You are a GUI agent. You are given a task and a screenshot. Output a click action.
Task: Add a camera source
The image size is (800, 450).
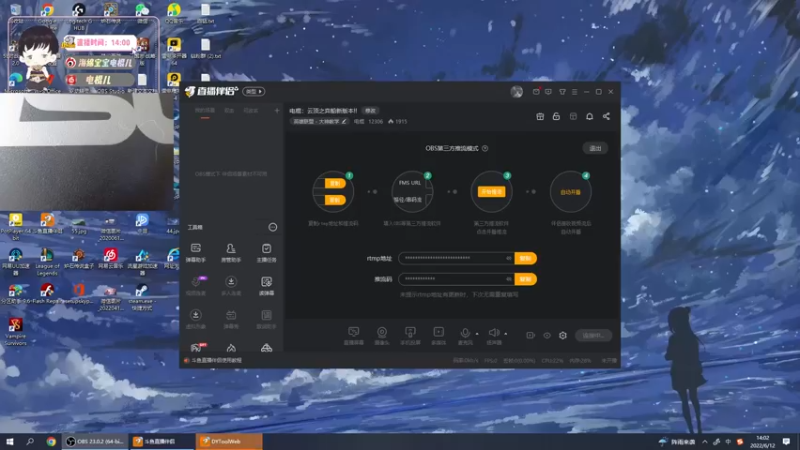(x=382, y=336)
